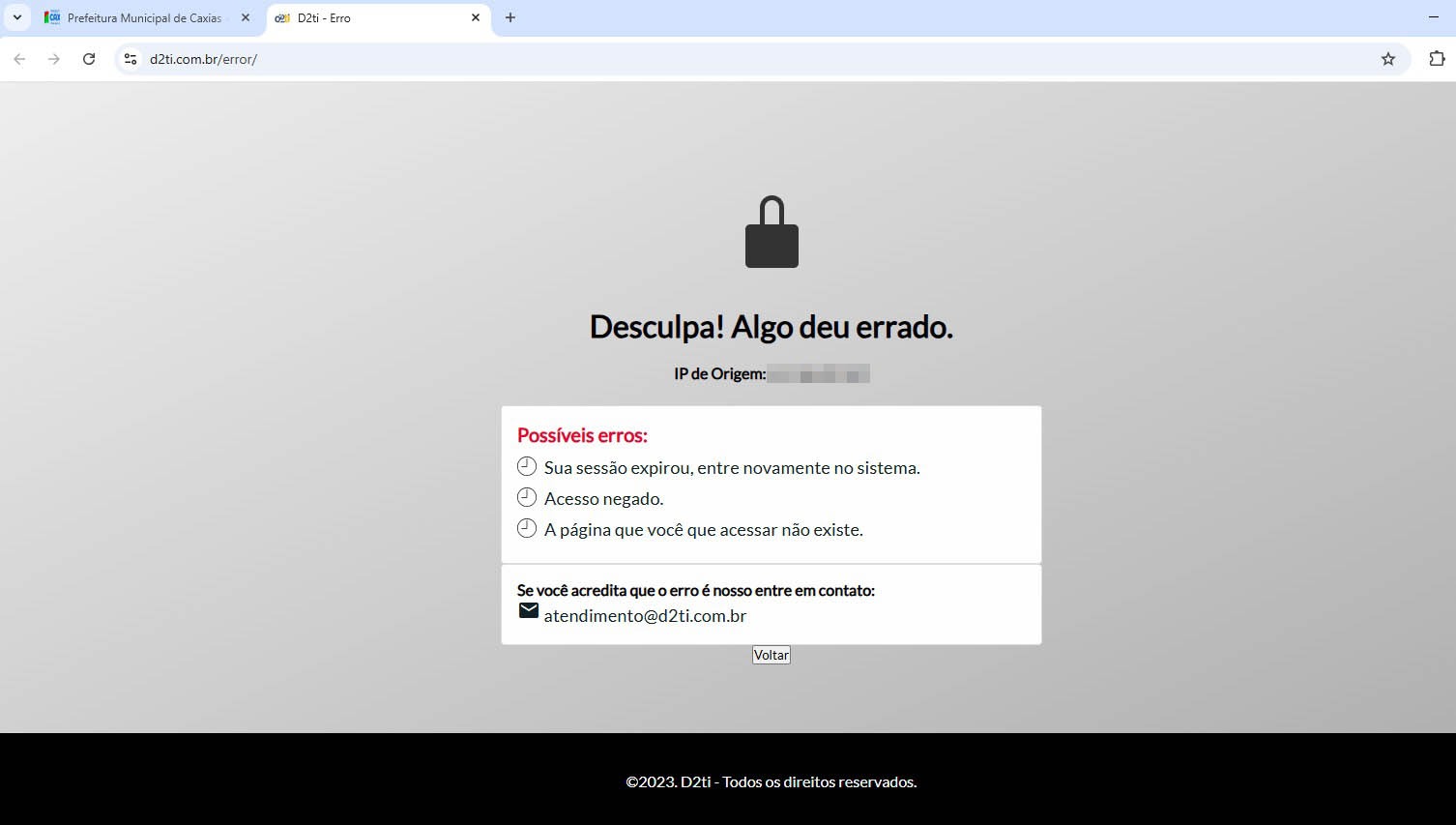Click the Voltar button
Screen dimensions: 1456x825
(772, 655)
